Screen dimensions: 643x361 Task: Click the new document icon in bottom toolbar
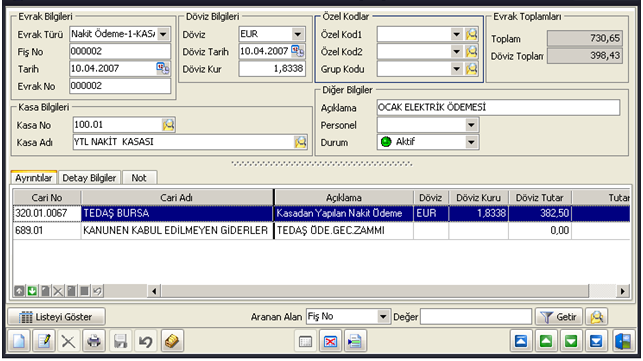(18, 341)
